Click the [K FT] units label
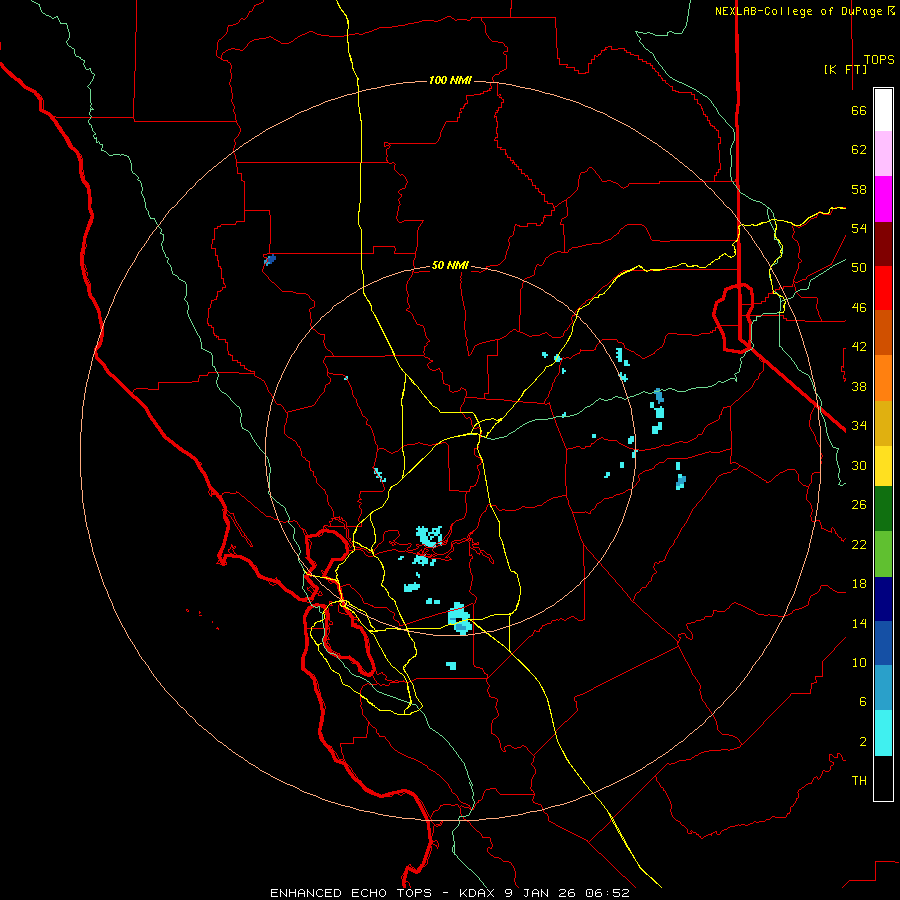The height and width of the screenshot is (900, 900). [x=845, y=69]
